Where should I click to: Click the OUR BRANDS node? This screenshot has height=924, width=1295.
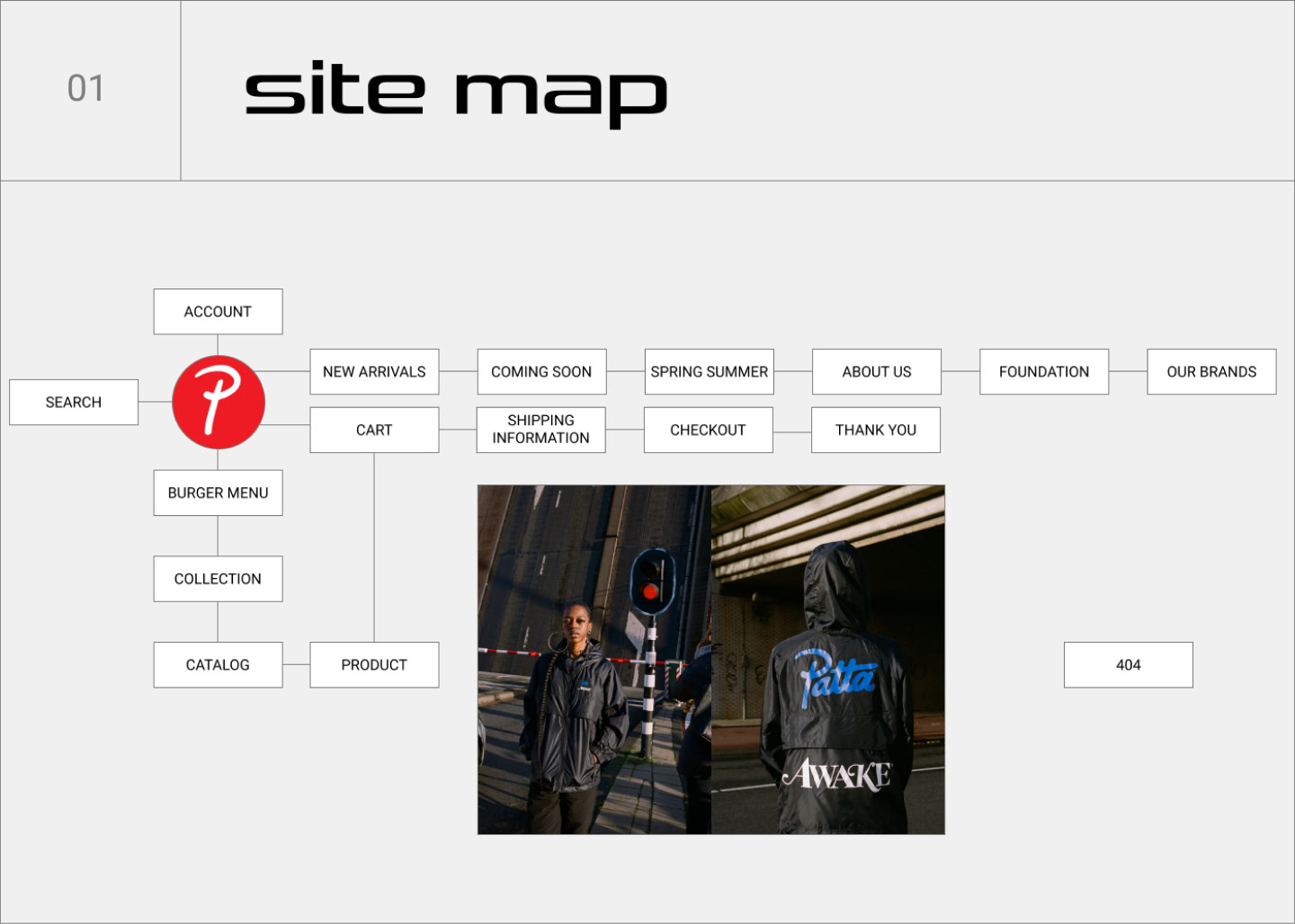pyautogui.click(x=1211, y=371)
